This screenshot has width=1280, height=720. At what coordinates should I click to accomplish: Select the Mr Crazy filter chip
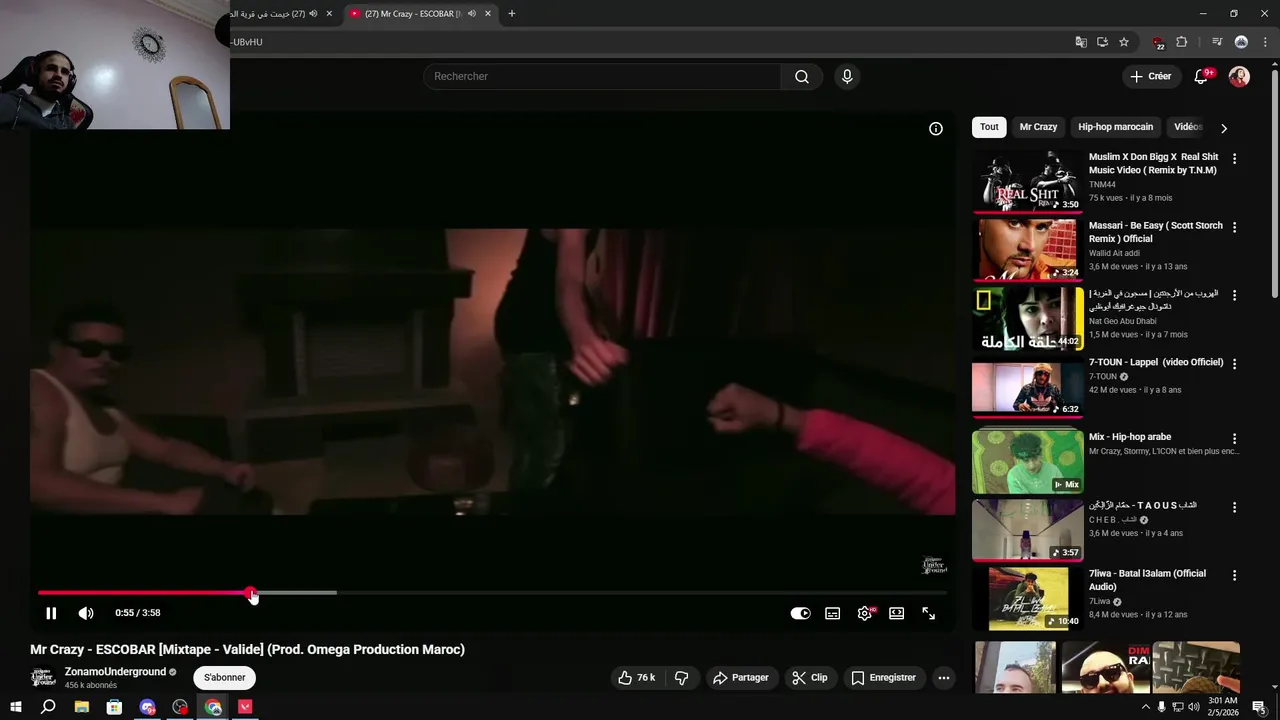(1038, 127)
